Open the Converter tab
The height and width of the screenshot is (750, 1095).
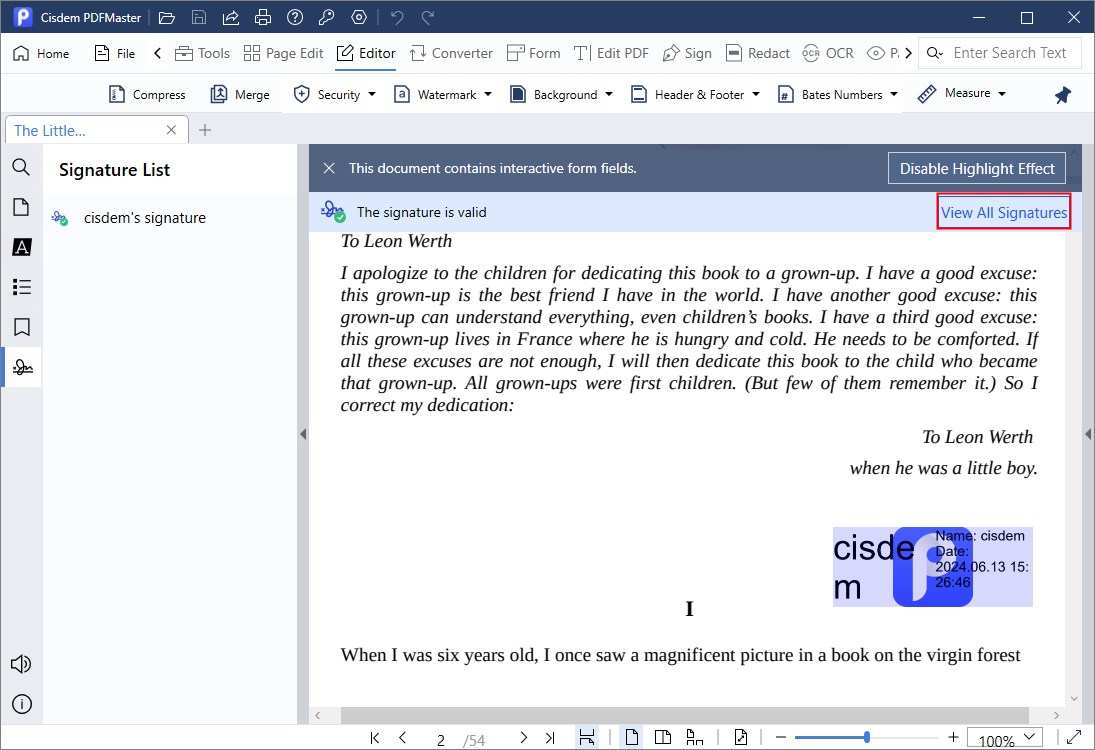(451, 53)
